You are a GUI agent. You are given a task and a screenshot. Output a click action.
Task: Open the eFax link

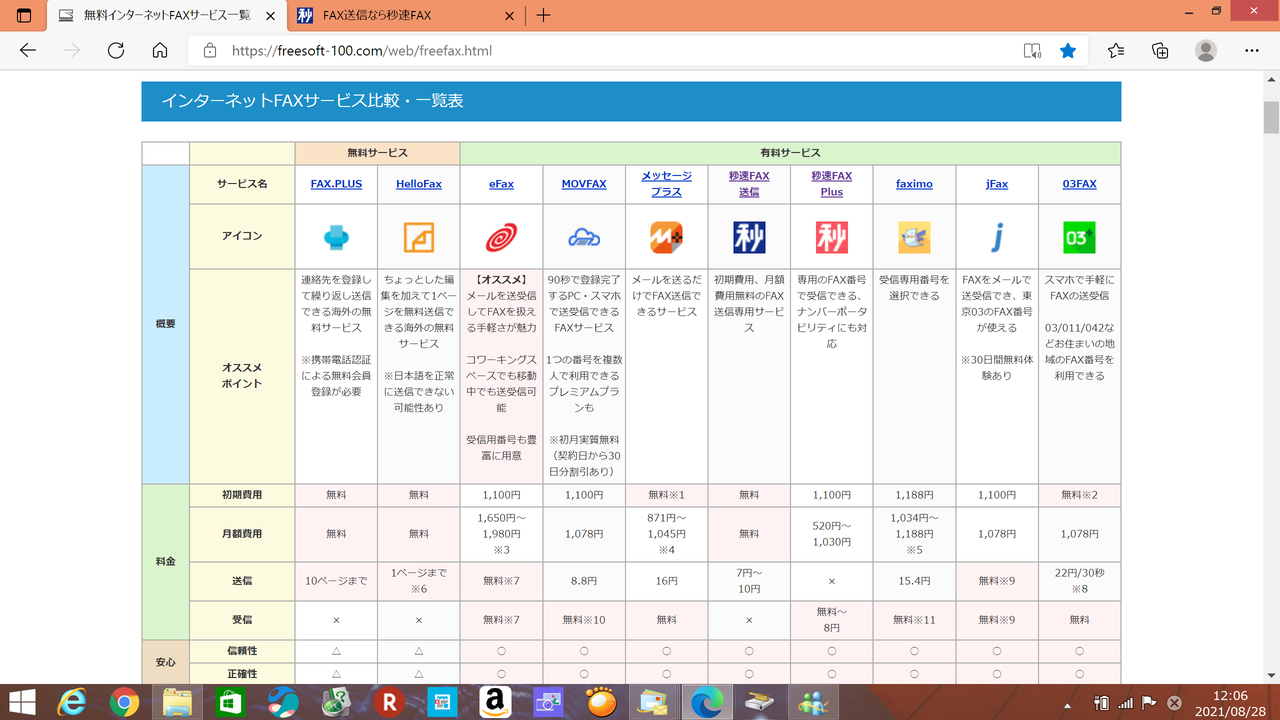point(501,184)
